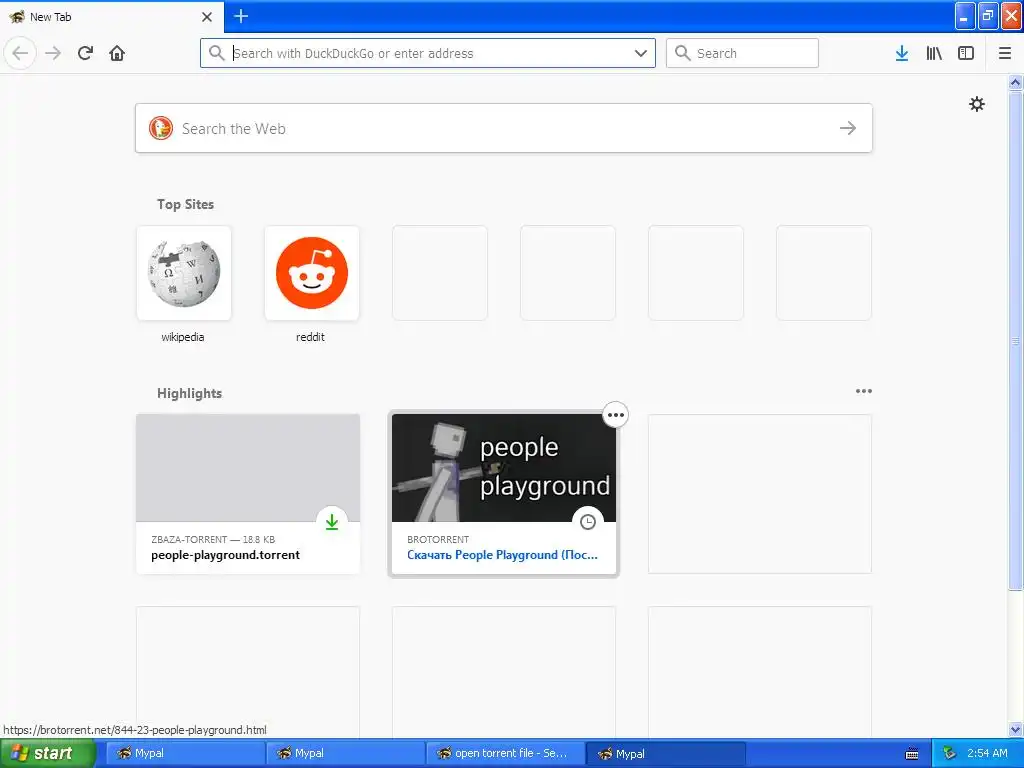Open the reddit top site tile
This screenshot has height=768, width=1024.
point(312,273)
